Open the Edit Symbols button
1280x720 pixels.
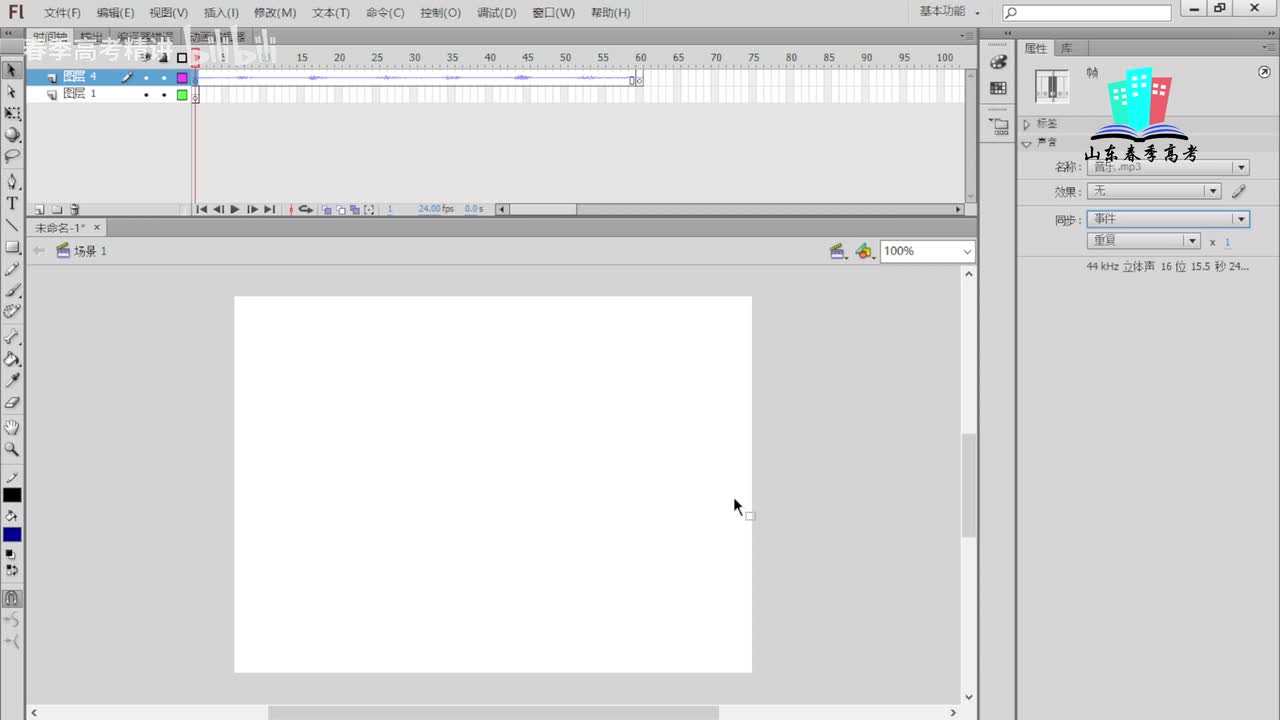[x=865, y=252]
